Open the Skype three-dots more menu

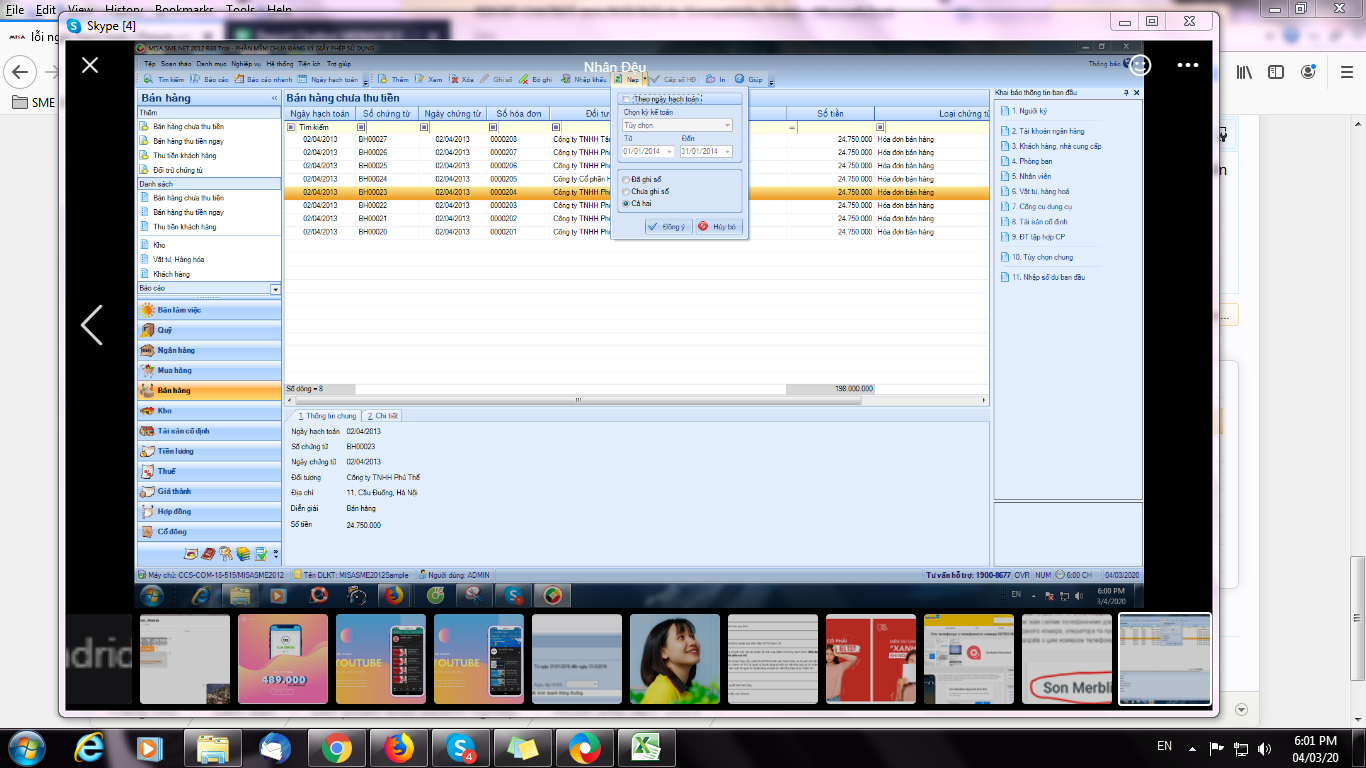point(1188,65)
